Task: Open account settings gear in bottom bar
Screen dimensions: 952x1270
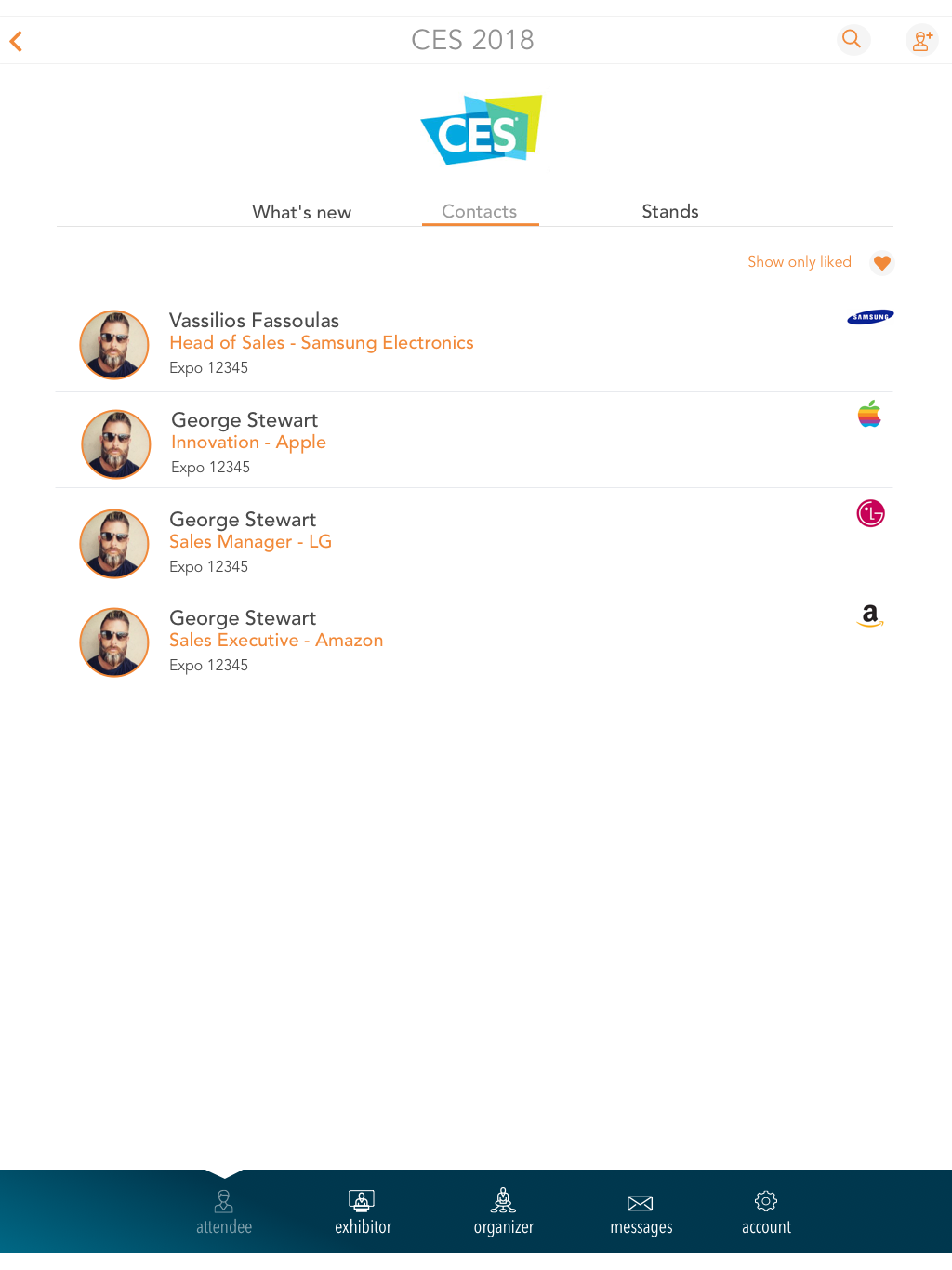Action: tap(766, 1213)
